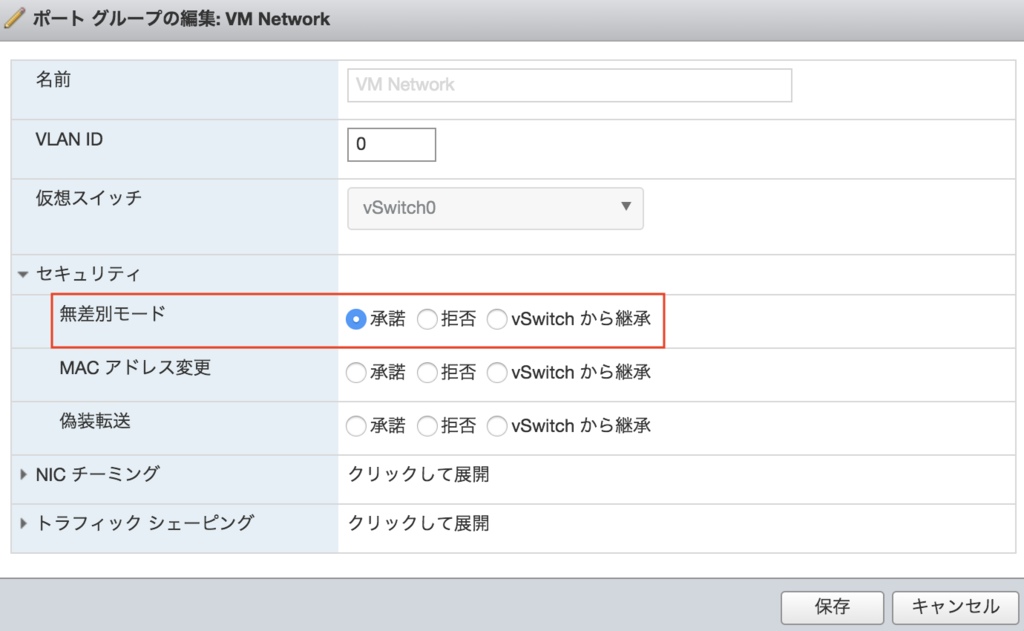Screen dimensions: 1024x631
Task: Click the pencil edit icon in title
Action: [x=14, y=18]
